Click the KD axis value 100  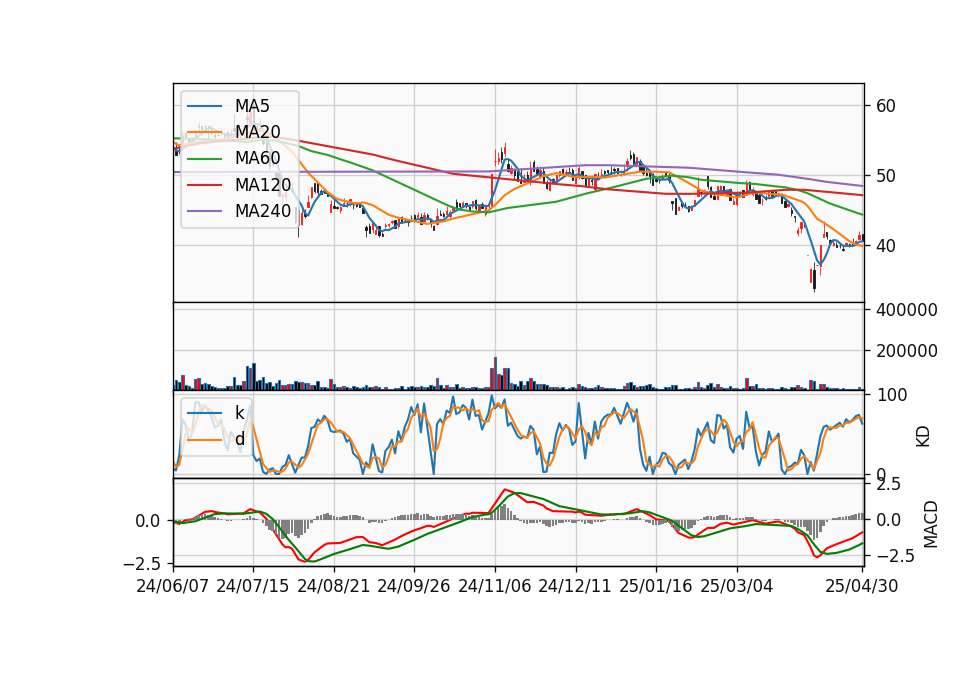[x=891, y=396]
